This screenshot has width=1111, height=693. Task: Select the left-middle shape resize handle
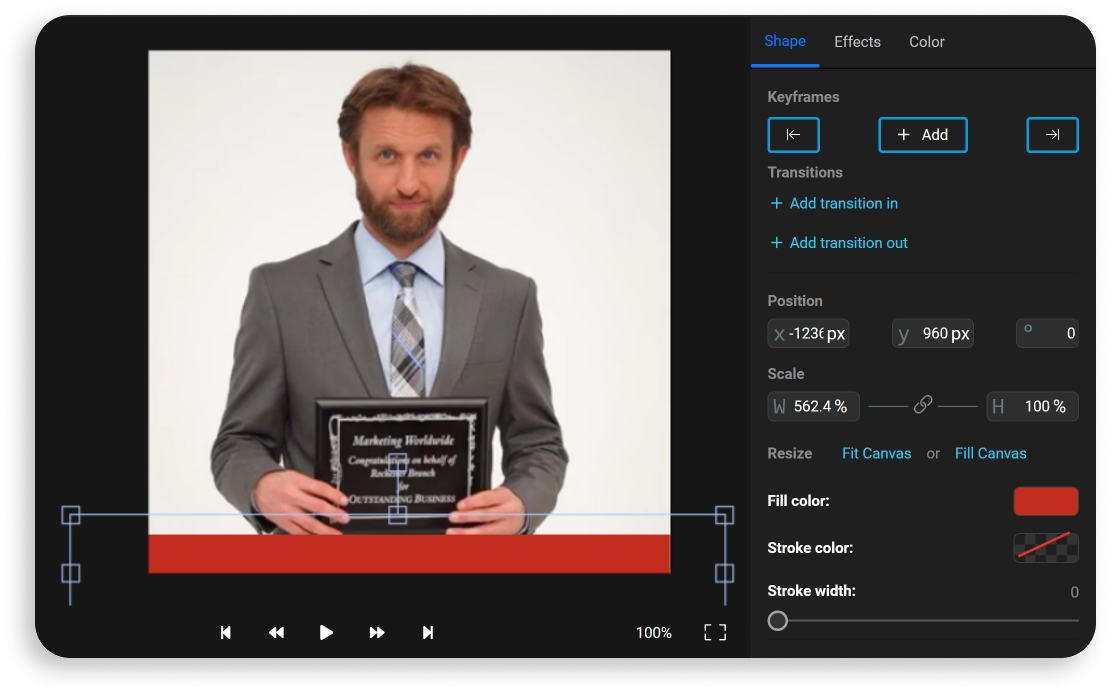(71, 573)
